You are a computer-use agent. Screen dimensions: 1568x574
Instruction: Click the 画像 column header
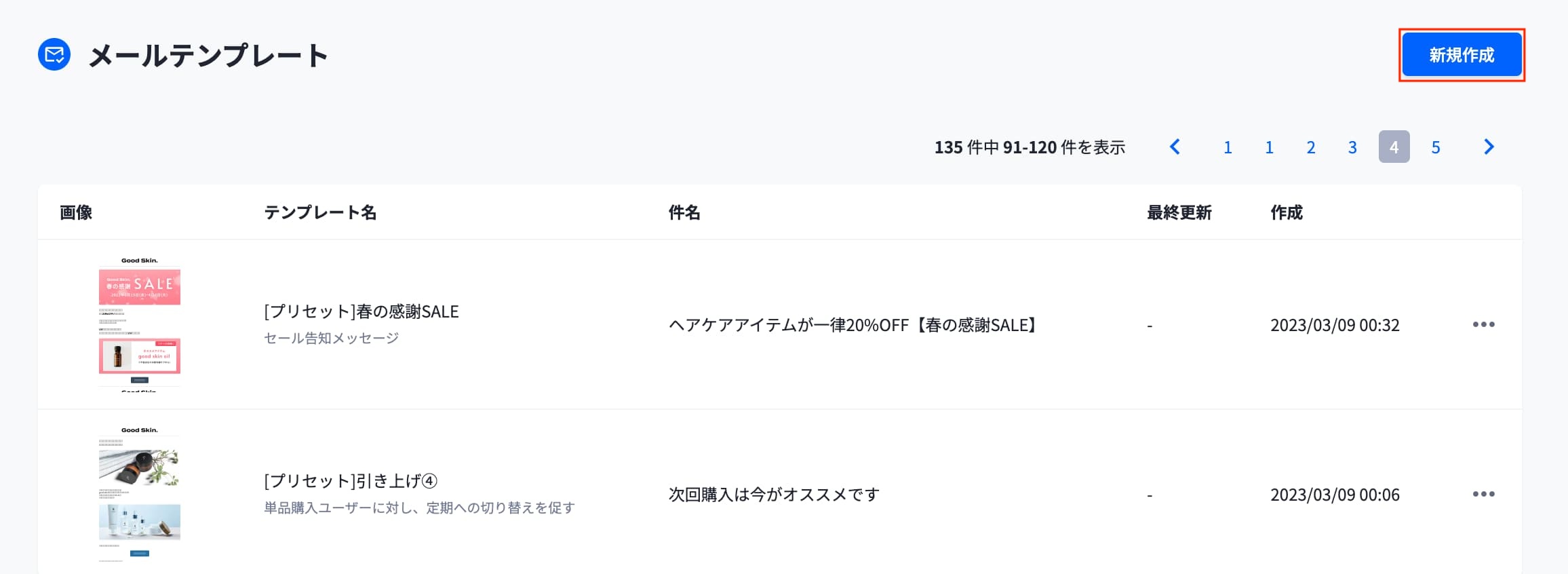76,212
